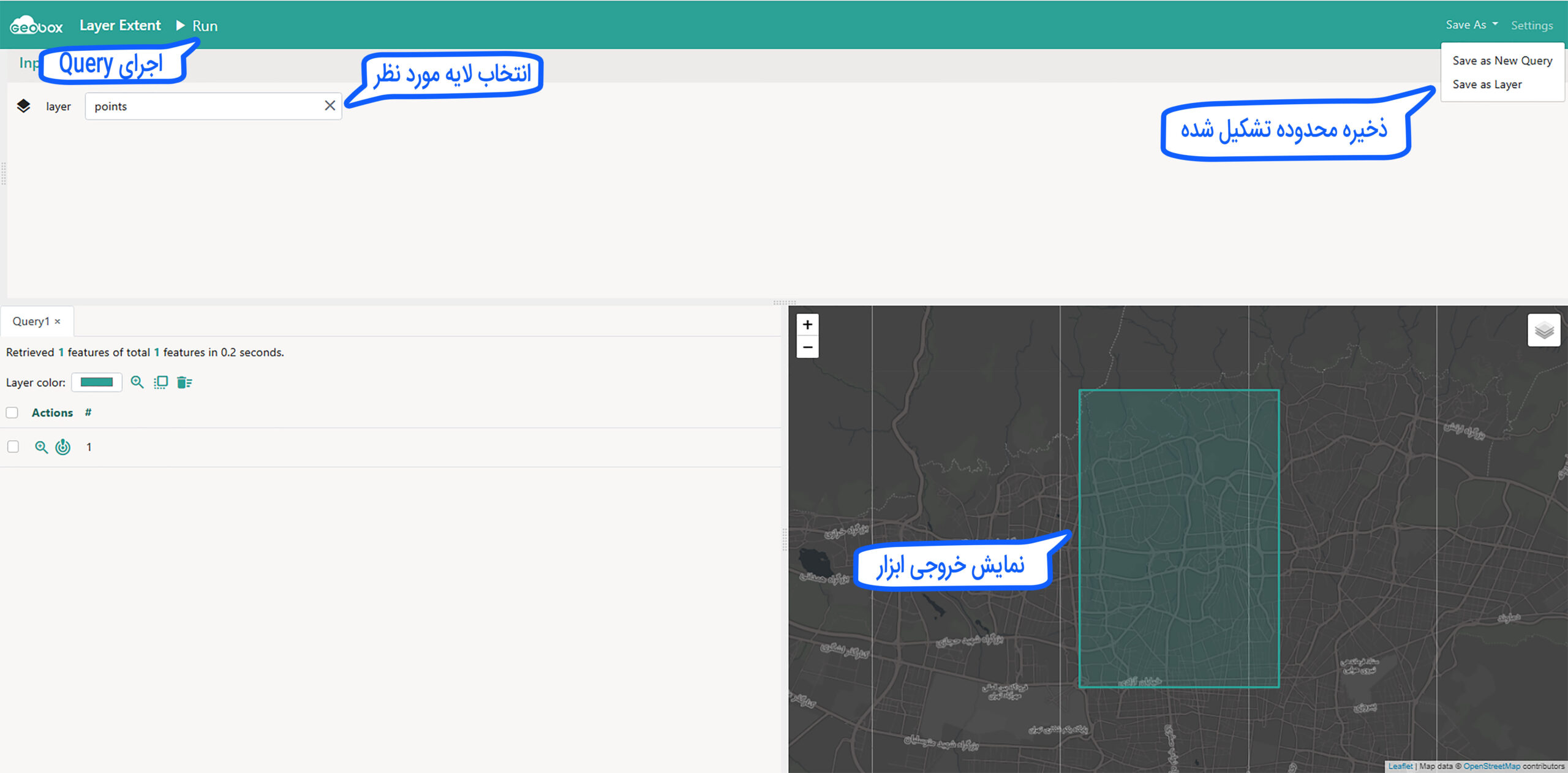The image size is (1568, 773).
Task: Zoom out on the map
Action: [807, 347]
